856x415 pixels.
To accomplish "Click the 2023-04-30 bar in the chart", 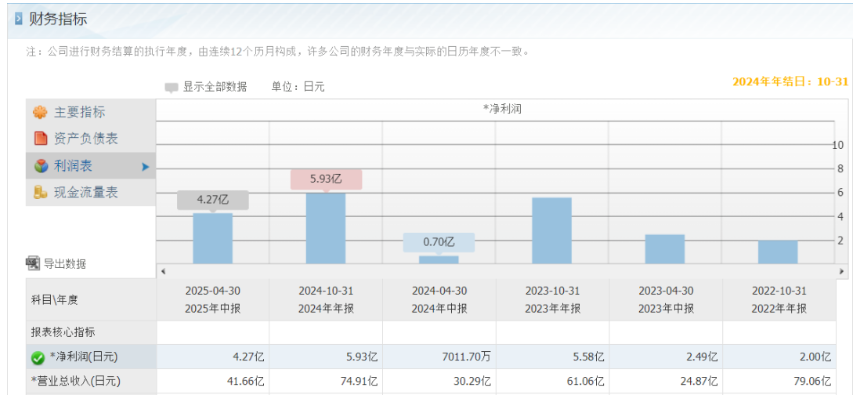I will coord(665,249).
